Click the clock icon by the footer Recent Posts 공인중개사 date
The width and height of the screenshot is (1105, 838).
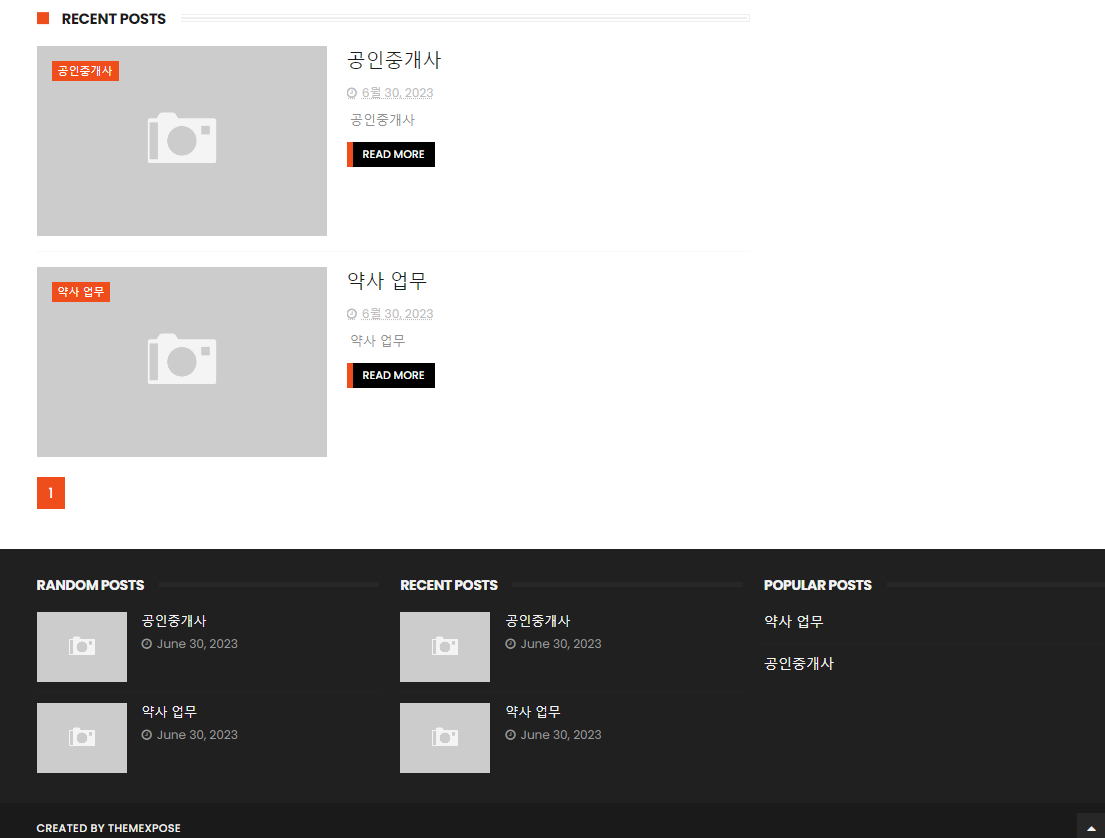click(510, 643)
